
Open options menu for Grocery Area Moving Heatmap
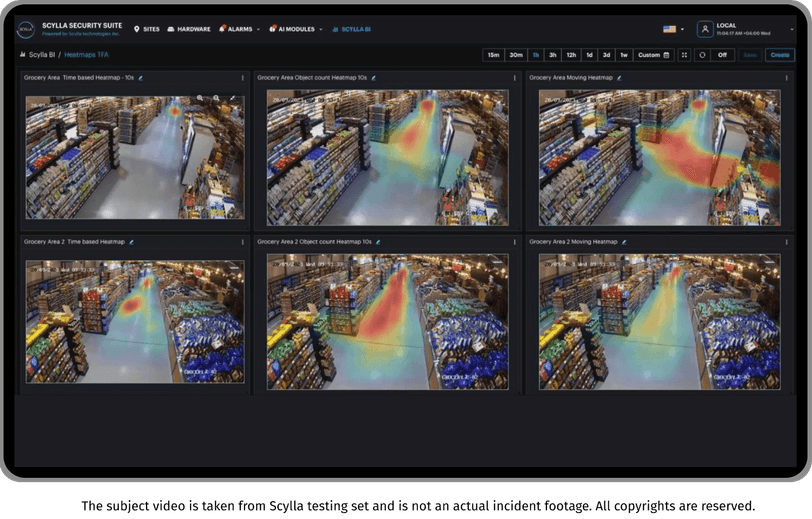point(786,78)
